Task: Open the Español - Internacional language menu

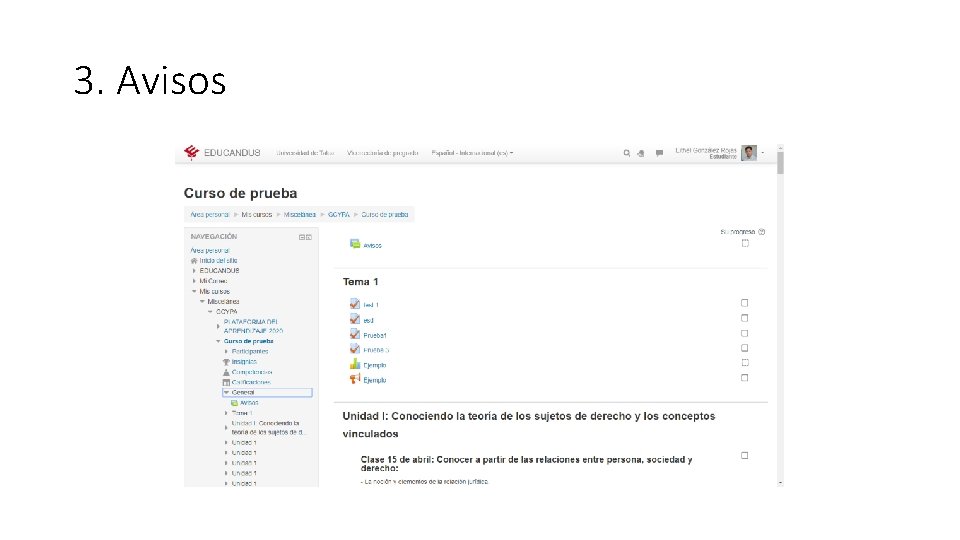Action: (x=472, y=153)
